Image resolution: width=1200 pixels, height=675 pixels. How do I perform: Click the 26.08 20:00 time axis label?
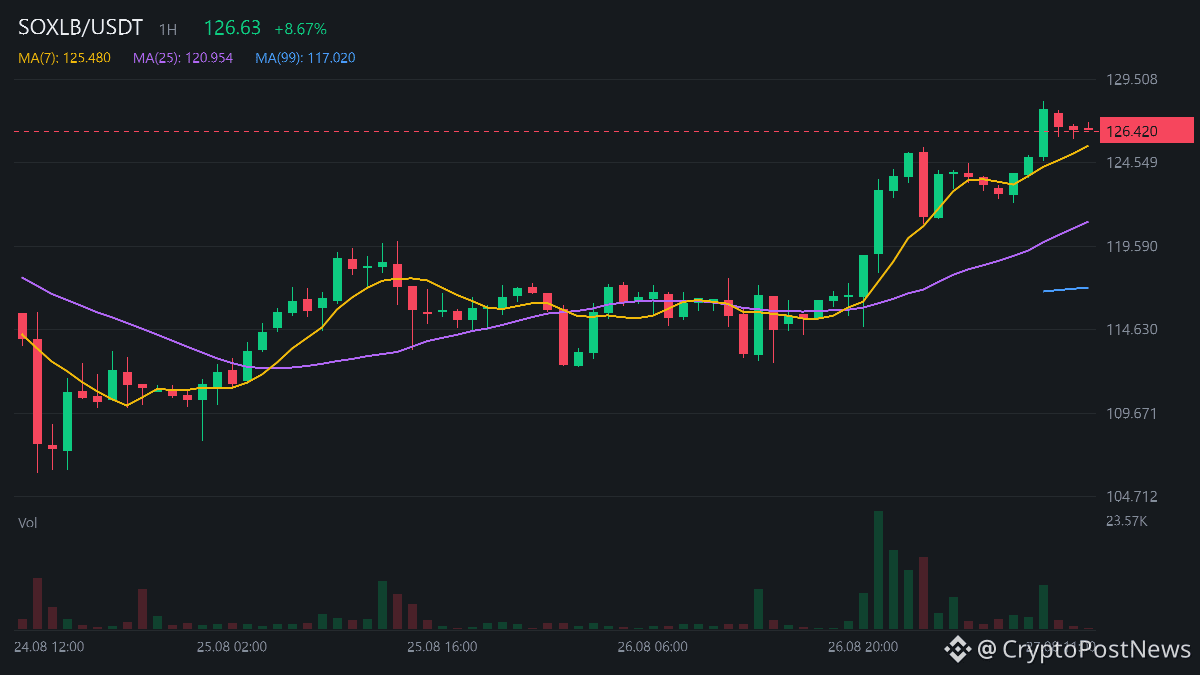[x=862, y=647]
